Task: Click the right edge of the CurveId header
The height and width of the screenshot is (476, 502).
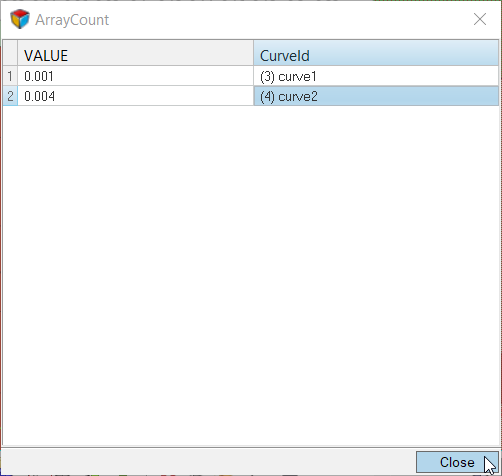Action: click(x=498, y=53)
